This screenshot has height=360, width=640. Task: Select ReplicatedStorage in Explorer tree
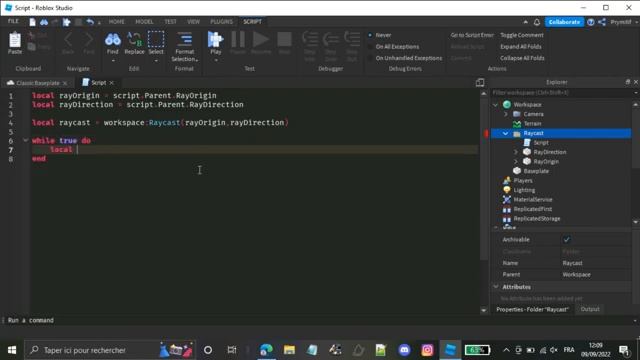tap(537, 219)
